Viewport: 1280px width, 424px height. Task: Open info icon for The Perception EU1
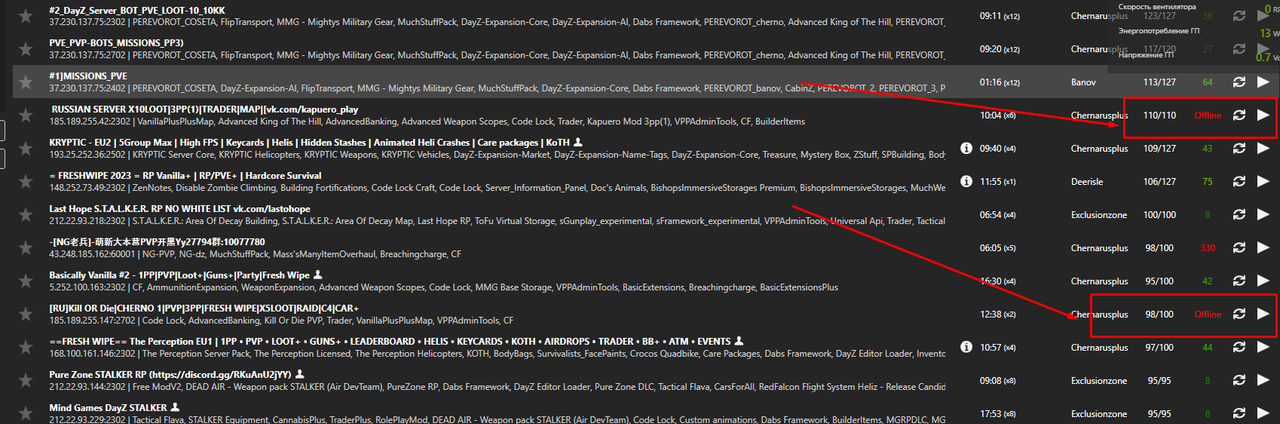coord(966,347)
